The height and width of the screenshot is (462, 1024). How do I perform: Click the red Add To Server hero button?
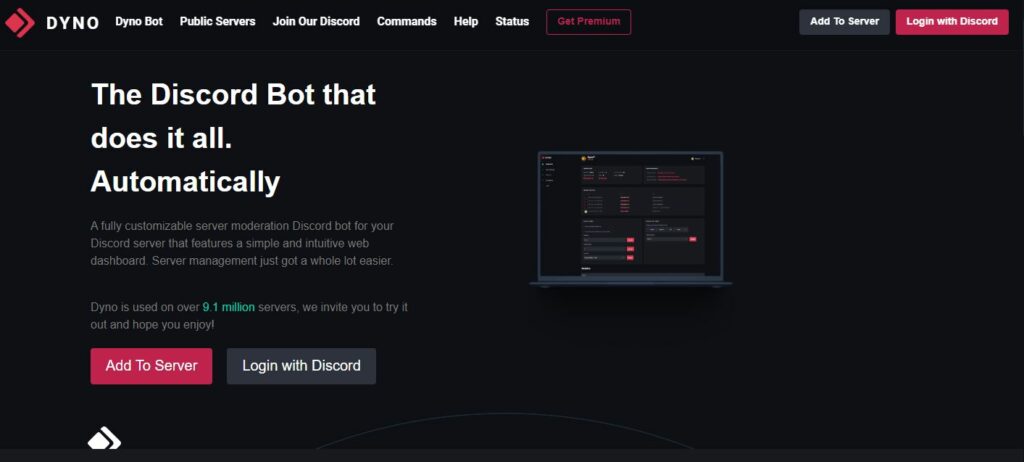pos(152,366)
